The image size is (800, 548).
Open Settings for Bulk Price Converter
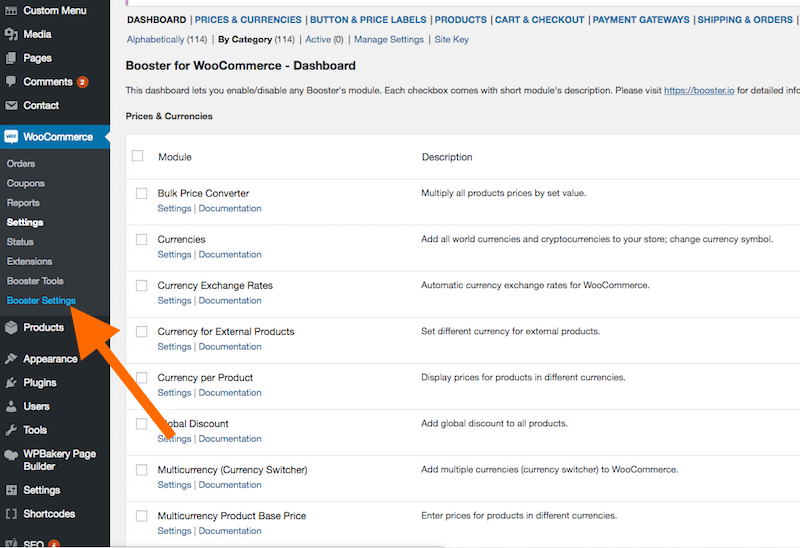[174, 208]
